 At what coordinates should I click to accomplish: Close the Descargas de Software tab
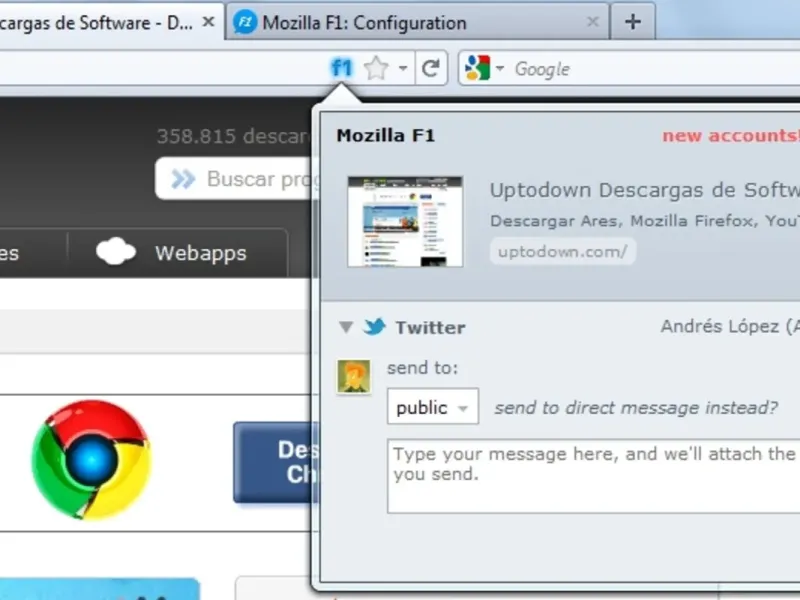208,22
